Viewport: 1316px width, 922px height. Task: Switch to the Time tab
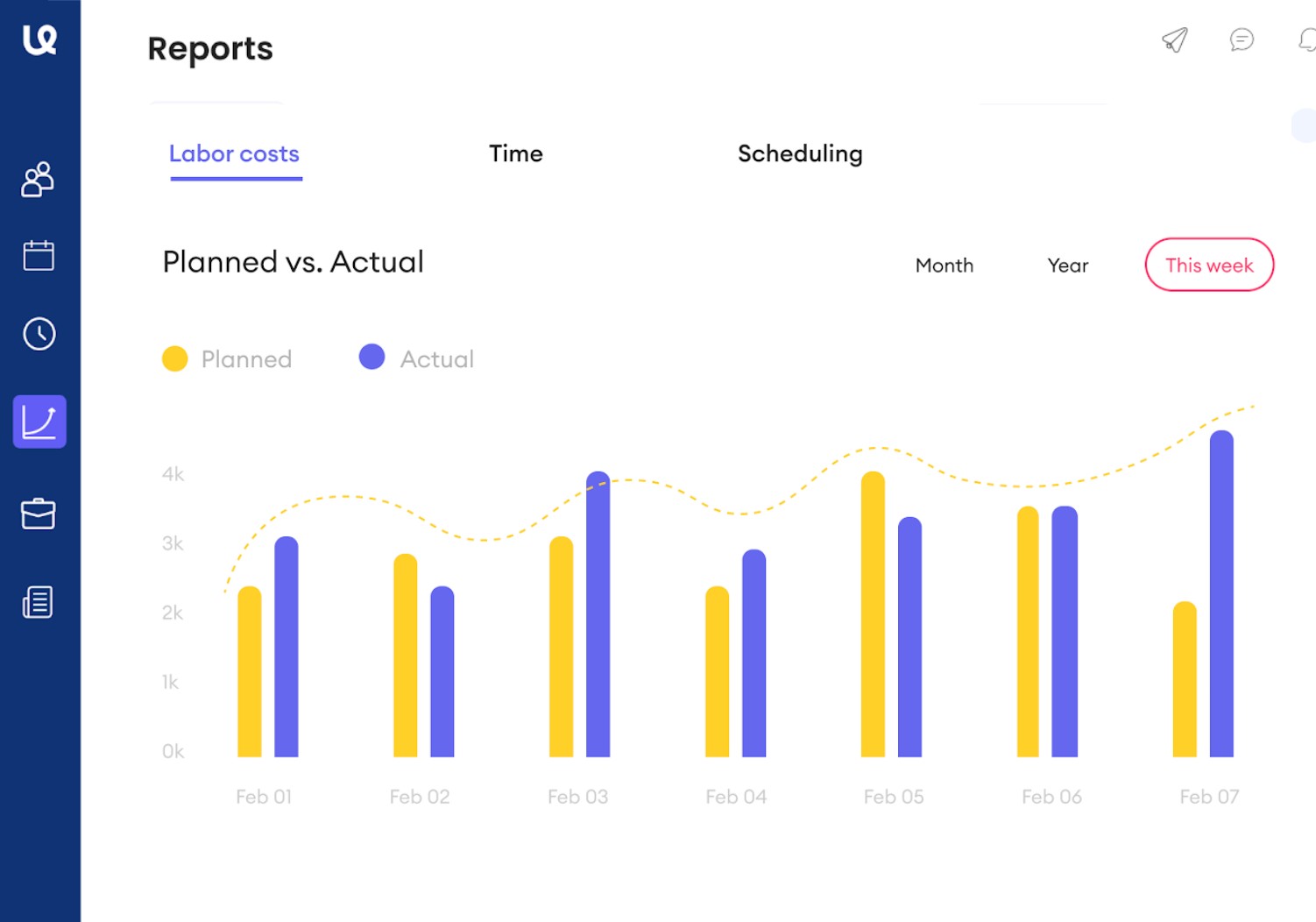coord(516,154)
